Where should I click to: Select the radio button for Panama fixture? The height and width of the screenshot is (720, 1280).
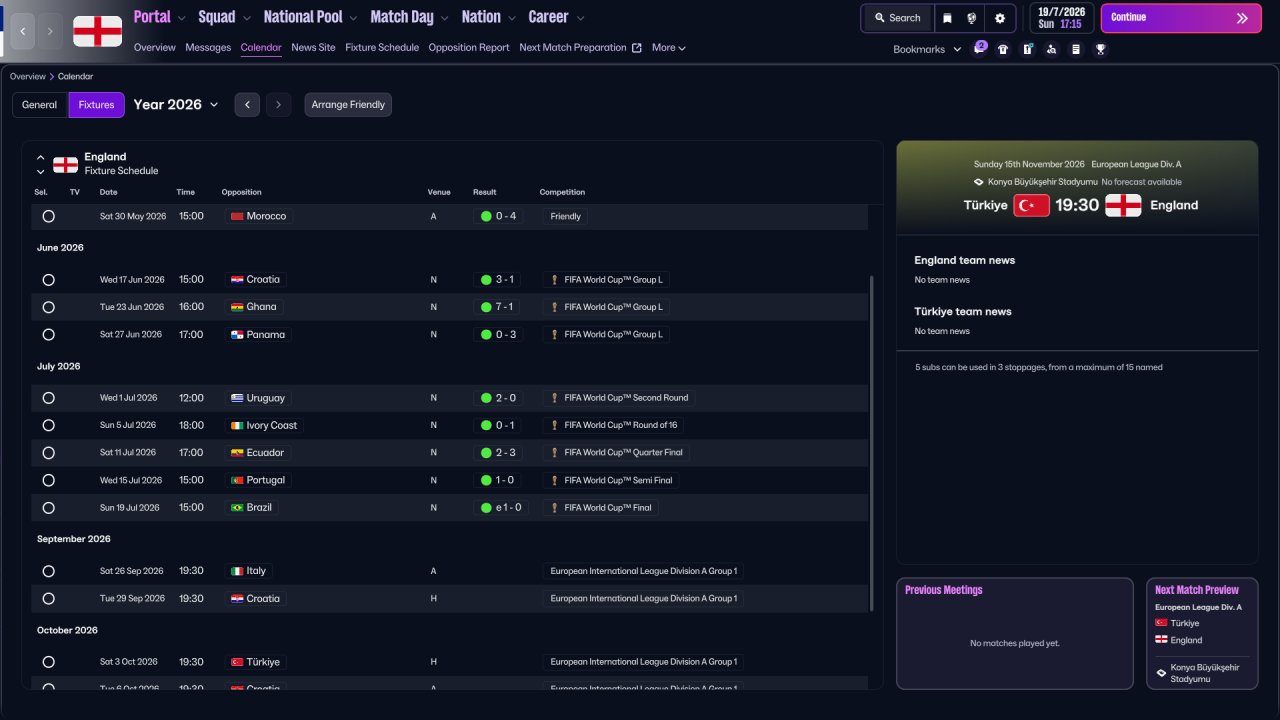(x=48, y=335)
